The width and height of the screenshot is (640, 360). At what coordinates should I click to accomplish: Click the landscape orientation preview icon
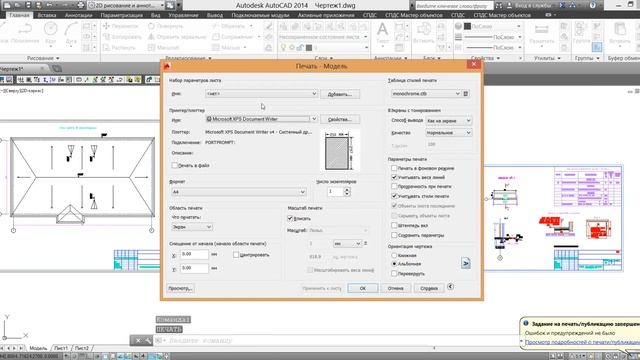pyautogui.click(x=465, y=263)
